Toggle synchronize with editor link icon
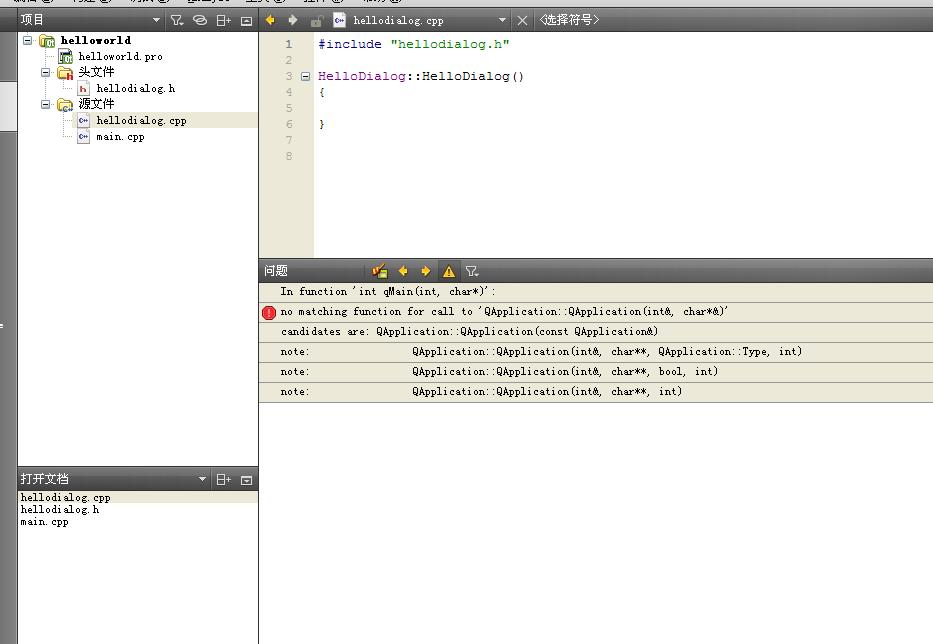 tap(200, 20)
